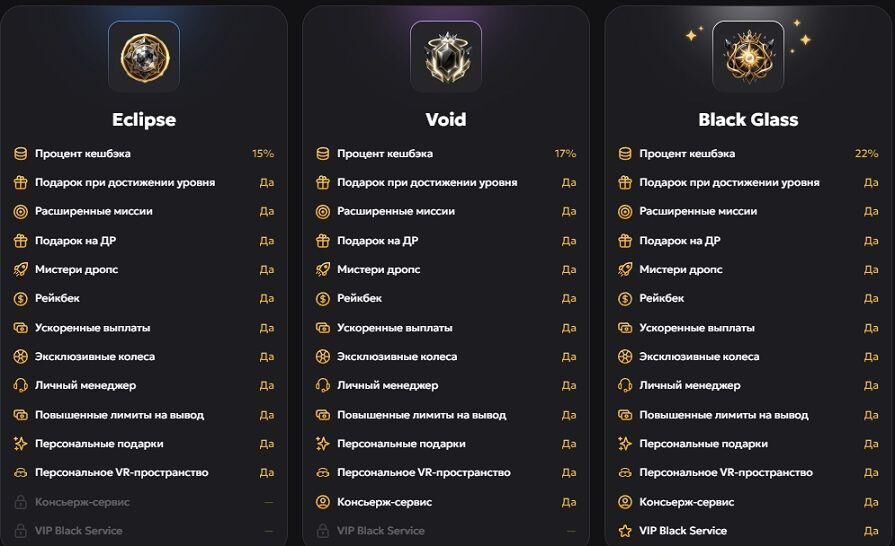
Task: Click the gift icon next to Подарок на ДР in Void
Action: (322, 241)
